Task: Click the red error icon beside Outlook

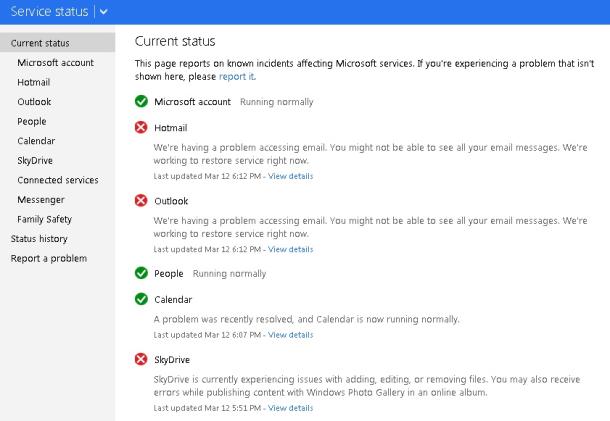Action: coord(141,200)
